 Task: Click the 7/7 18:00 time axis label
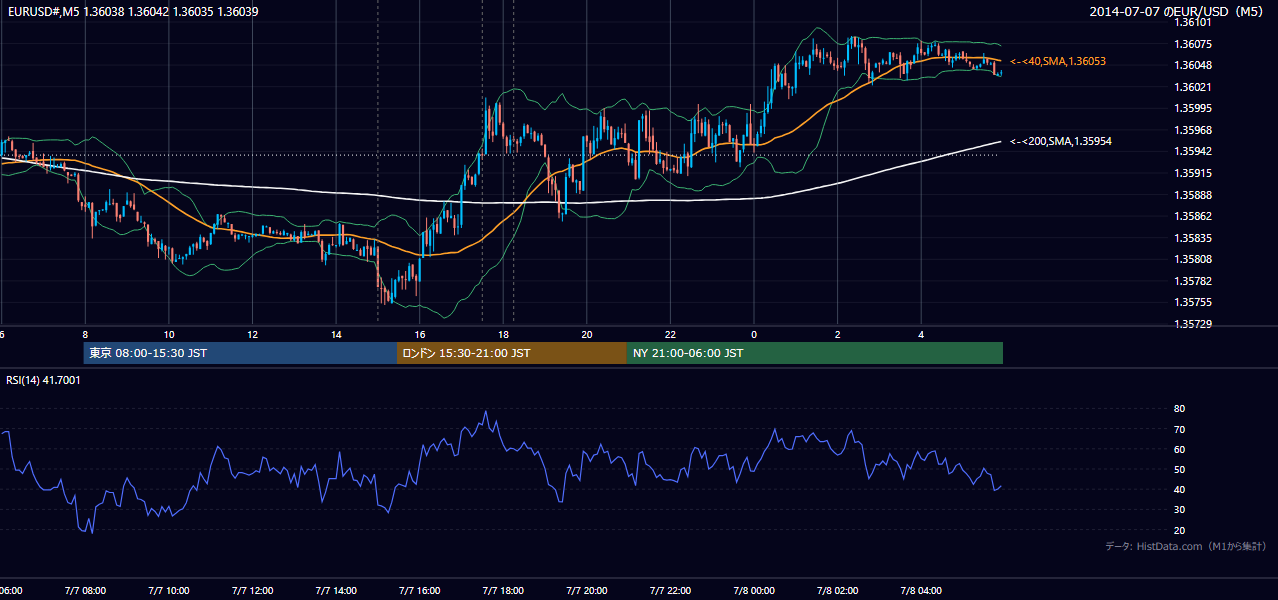click(x=503, y=591)
